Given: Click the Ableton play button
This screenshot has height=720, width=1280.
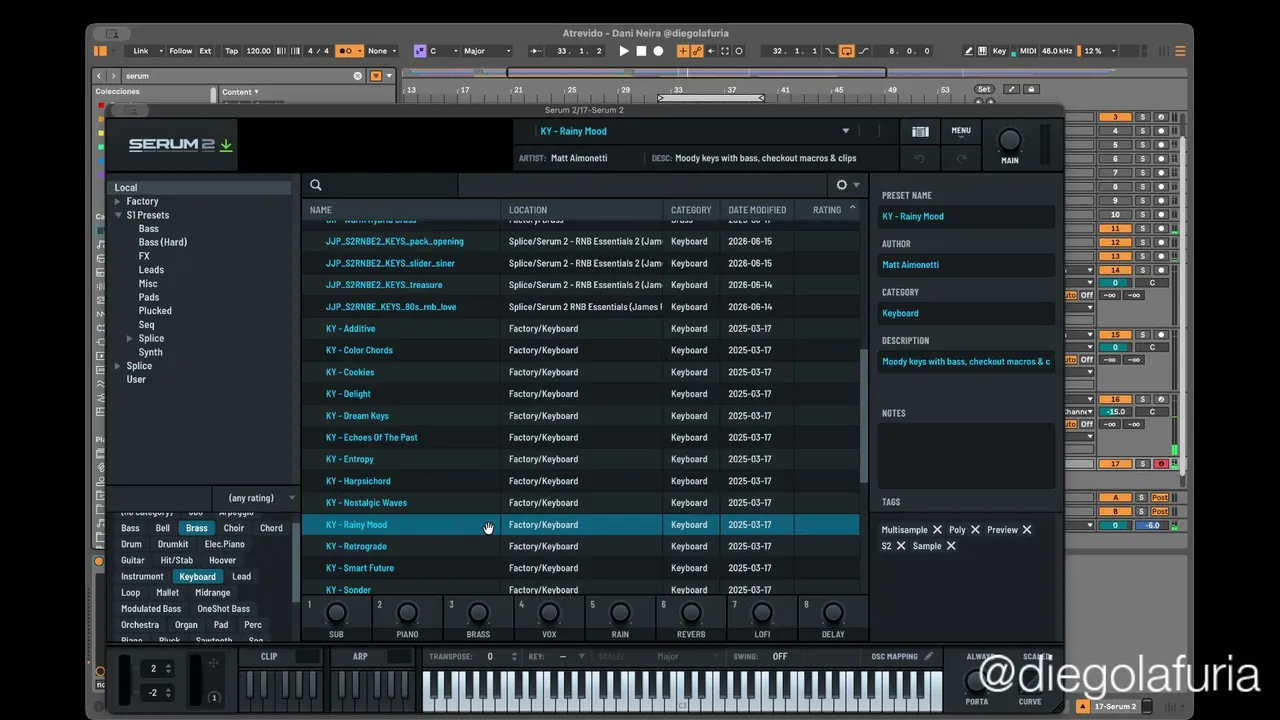Looking at the screenshot, I should pyautogui.click(x=624, y=51).
